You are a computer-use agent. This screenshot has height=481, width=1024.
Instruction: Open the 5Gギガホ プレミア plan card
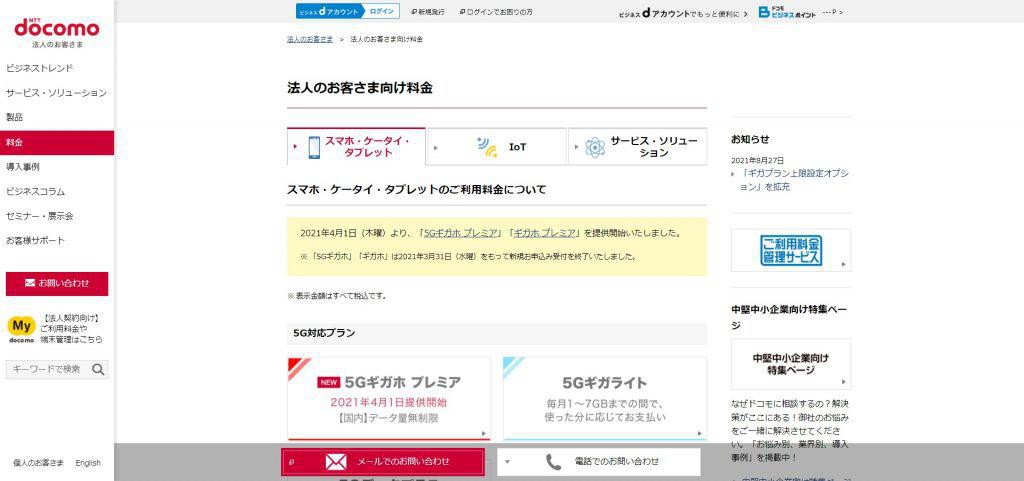coord(389,398)
